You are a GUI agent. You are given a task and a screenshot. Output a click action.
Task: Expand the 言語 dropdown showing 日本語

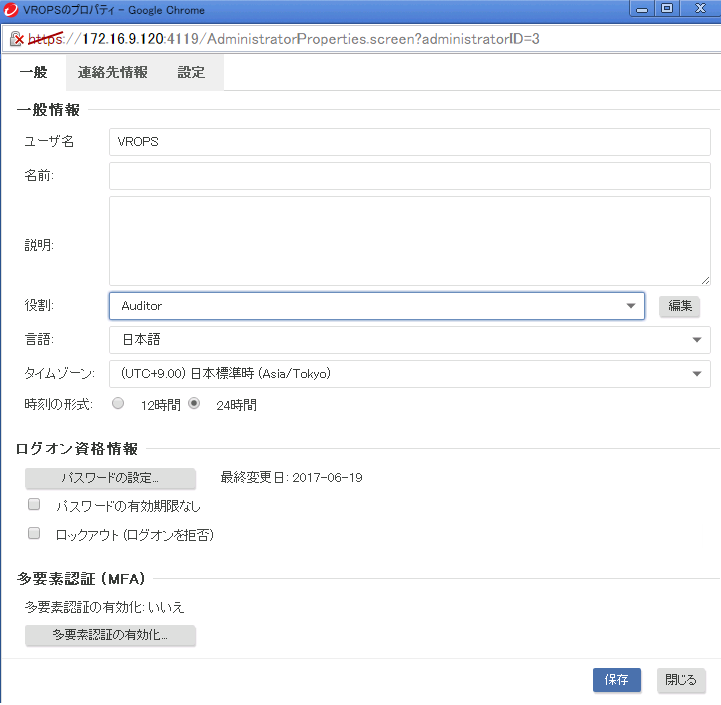[x=409, y=340]
